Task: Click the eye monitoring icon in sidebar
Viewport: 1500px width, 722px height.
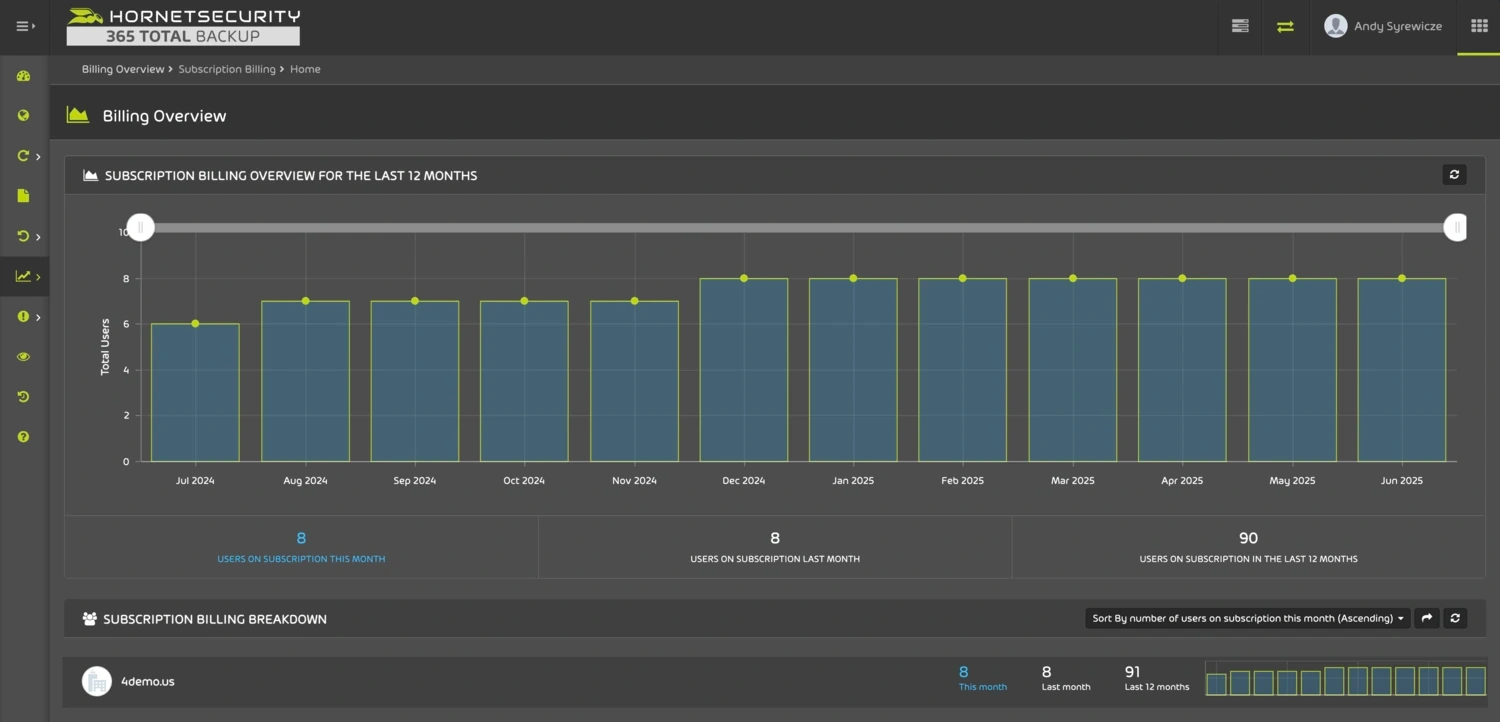Action: coord(22,356)
